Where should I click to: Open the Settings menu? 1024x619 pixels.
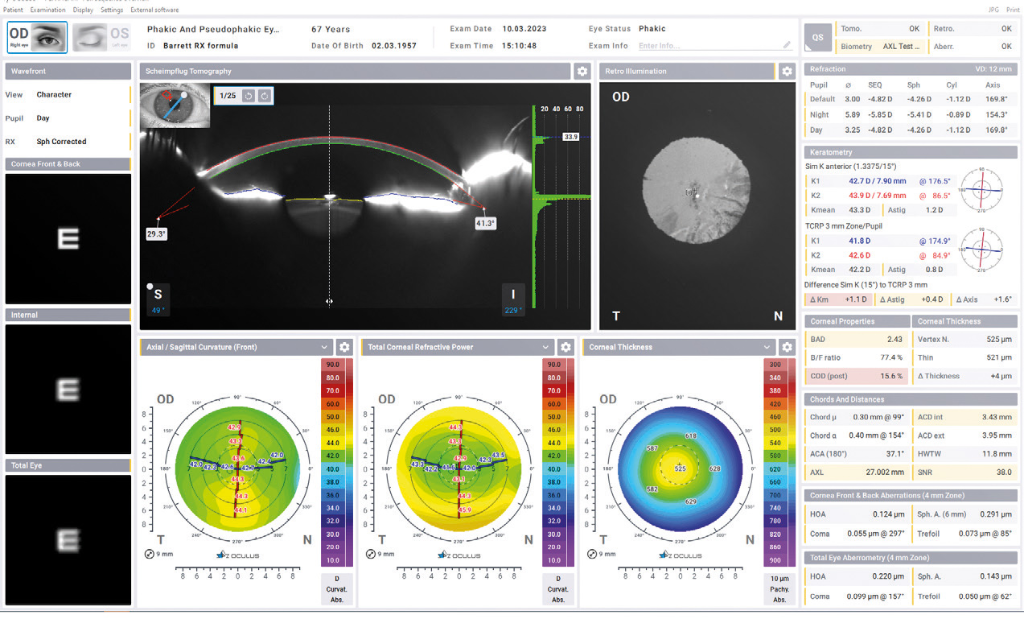[x=112, y=10]
